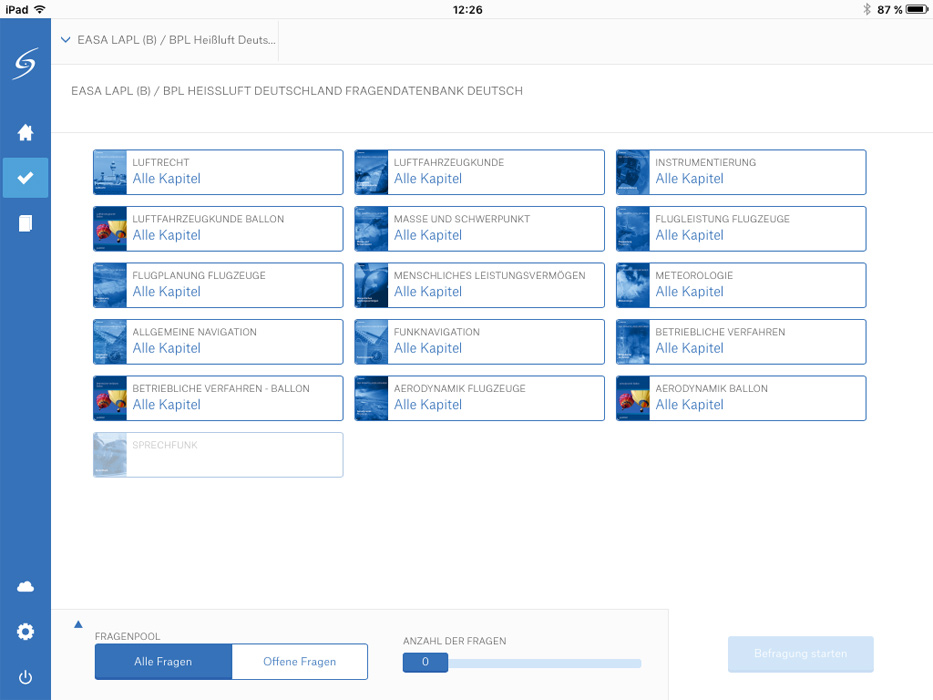Open Alle Kapitel under Aerodynamik Ballon
Viewport: 933px width, 700px height.
[690, 405]
